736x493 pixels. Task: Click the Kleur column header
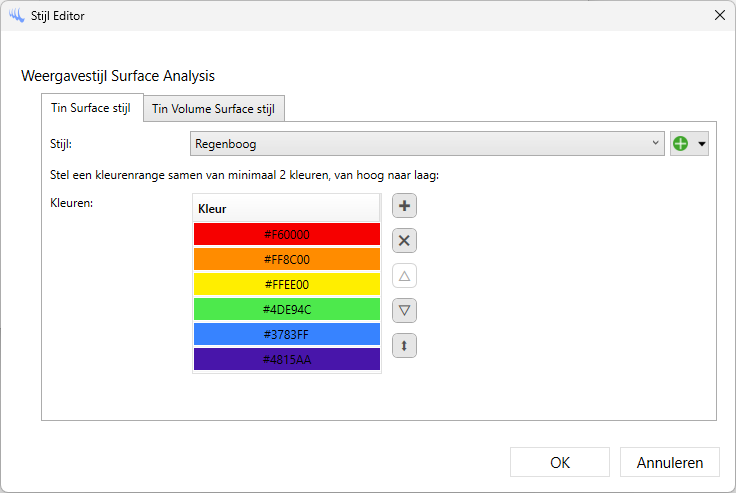click(287, 208)
